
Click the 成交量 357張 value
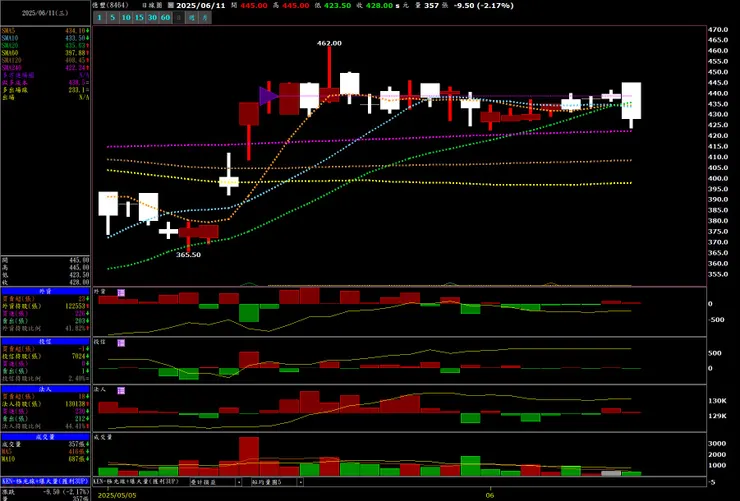pos(78,444)
